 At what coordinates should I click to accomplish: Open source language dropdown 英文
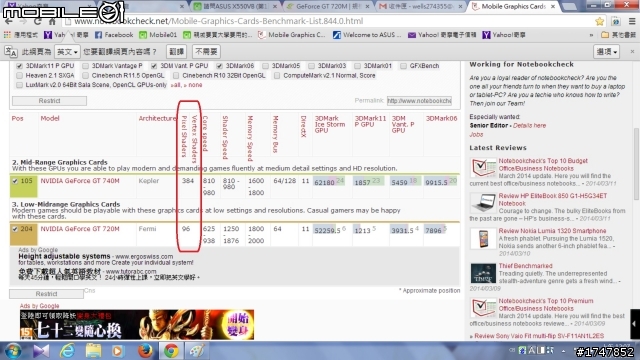(67, 52)
